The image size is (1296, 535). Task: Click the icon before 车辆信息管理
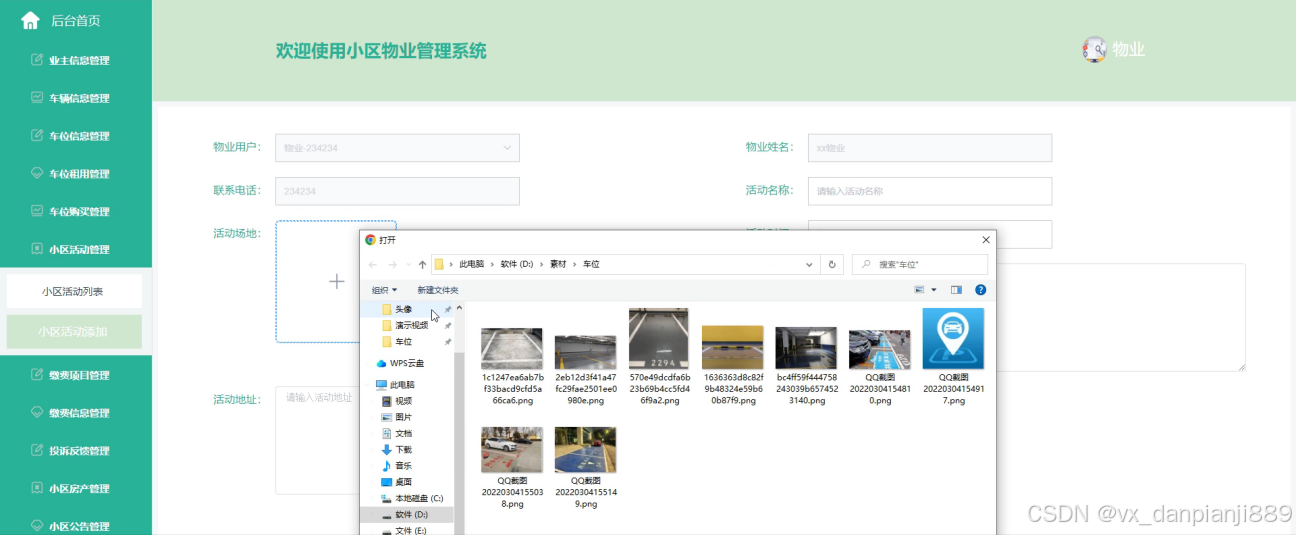click(x=38, y=98)
